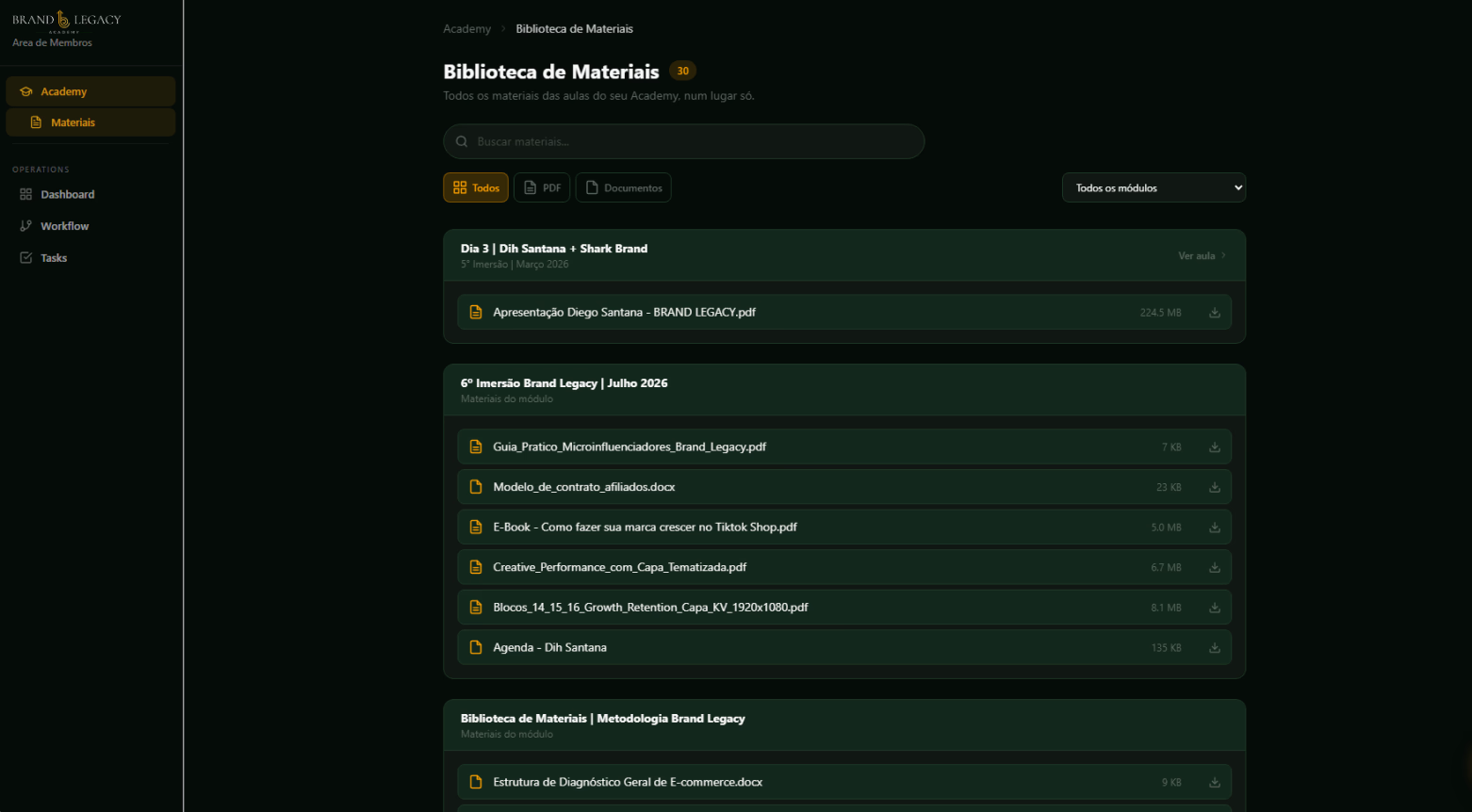Download Blocos_14_15_16_Growth_Retention PDF
Screen dimensions: 1472x812
pyautogui.click(x=1215, y=608)
